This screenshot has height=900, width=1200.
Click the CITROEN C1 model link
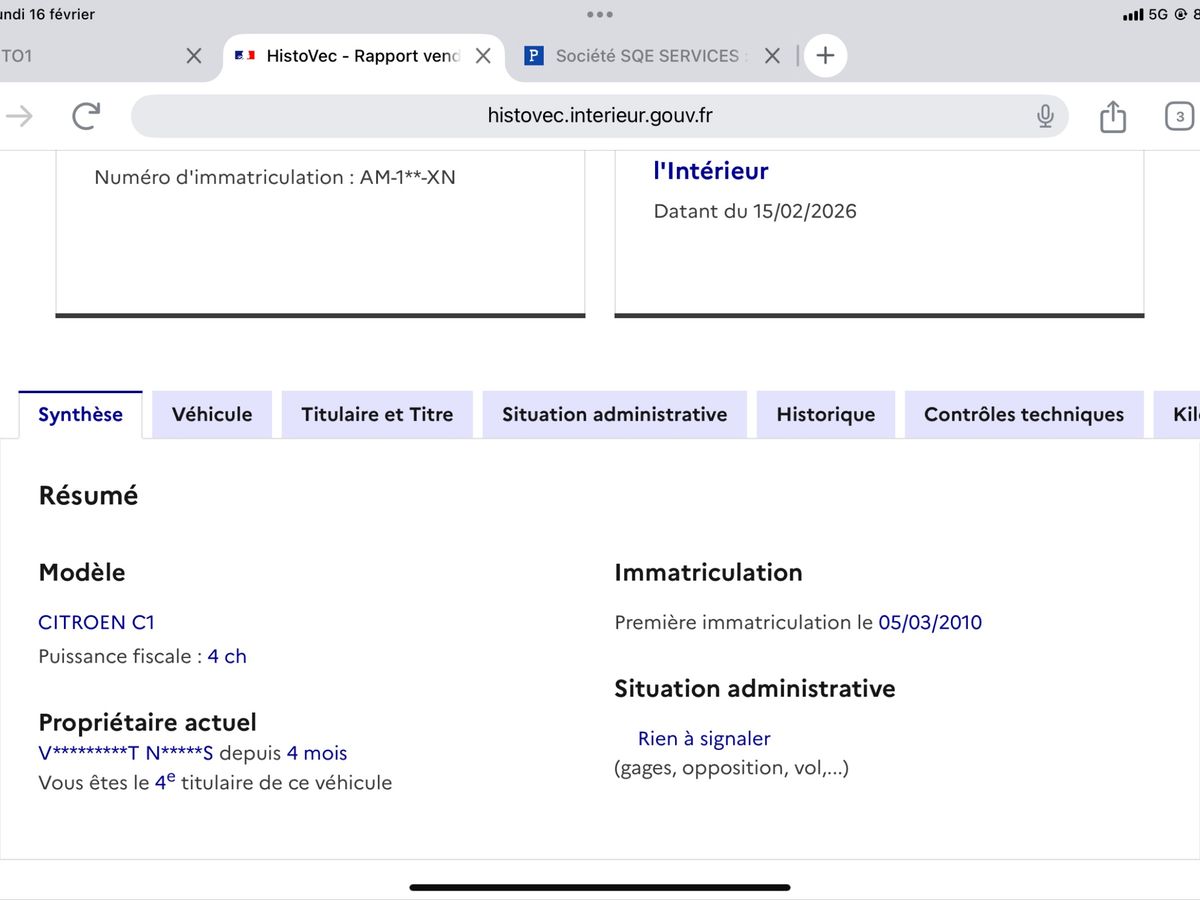[97, 622]
